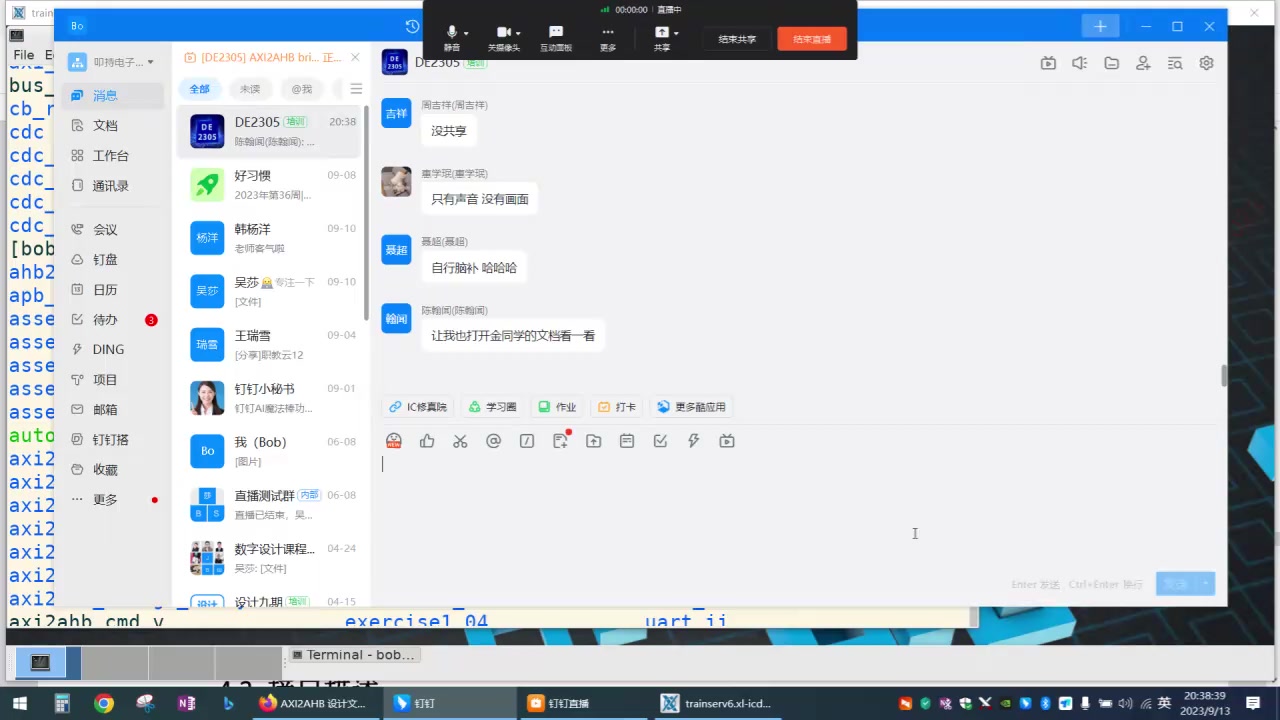Open the 我 (Bob) self chat
1280x720 pixels.
(x=268, y=451)
